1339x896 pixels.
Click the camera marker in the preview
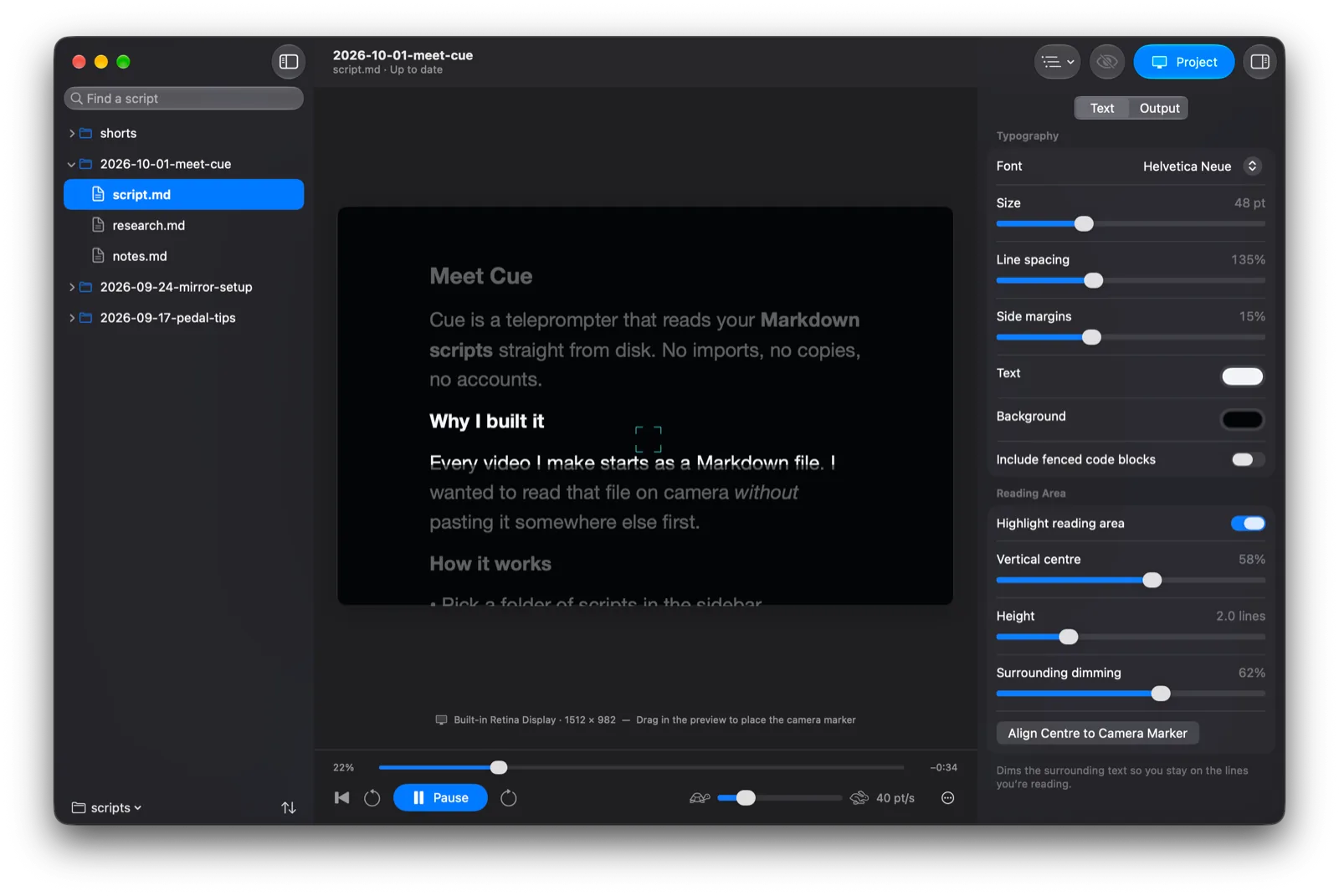[x=648, y=439]
